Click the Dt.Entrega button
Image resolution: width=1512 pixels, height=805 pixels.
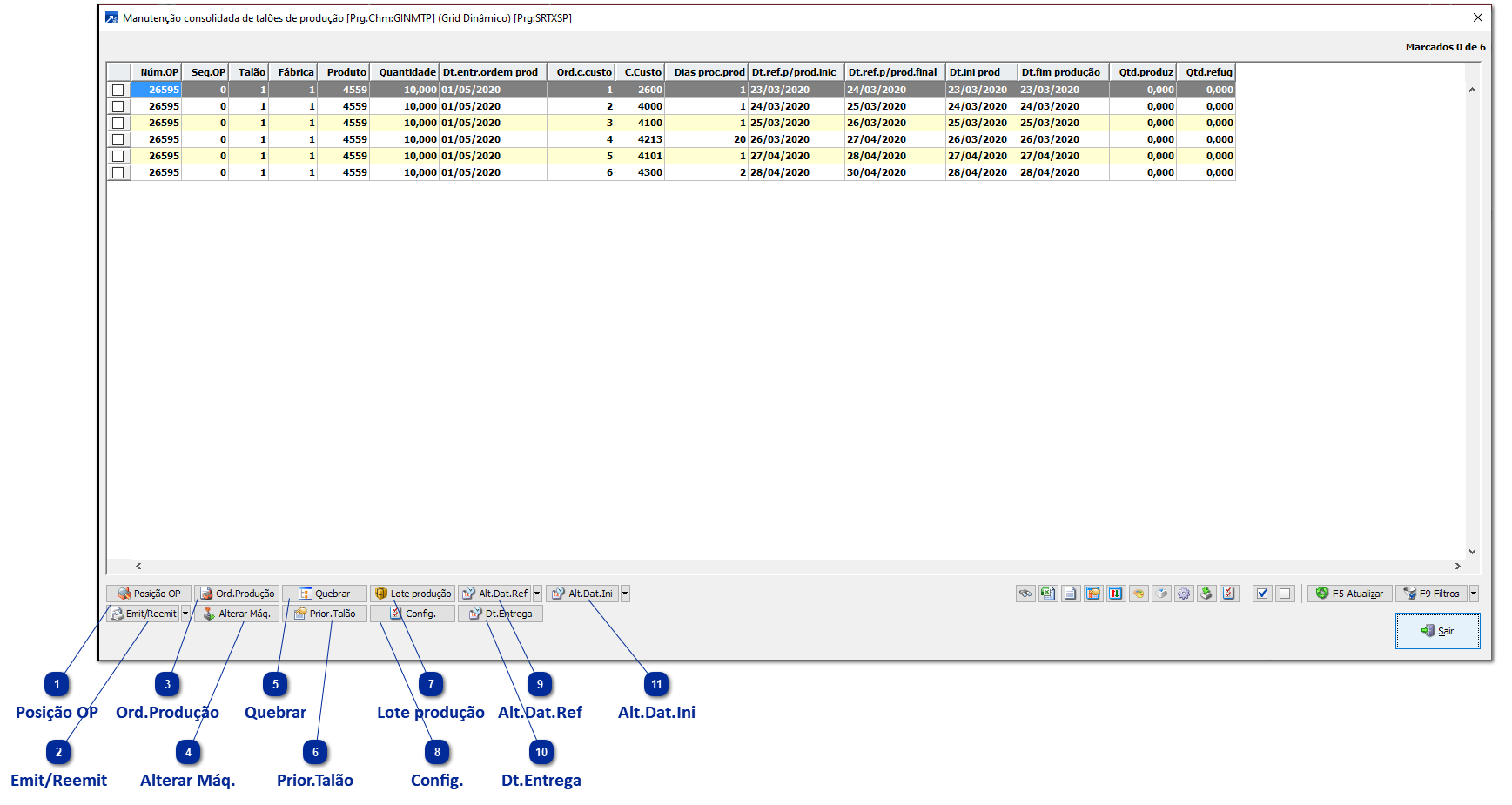pyautogui.click(x=501, y=614)
